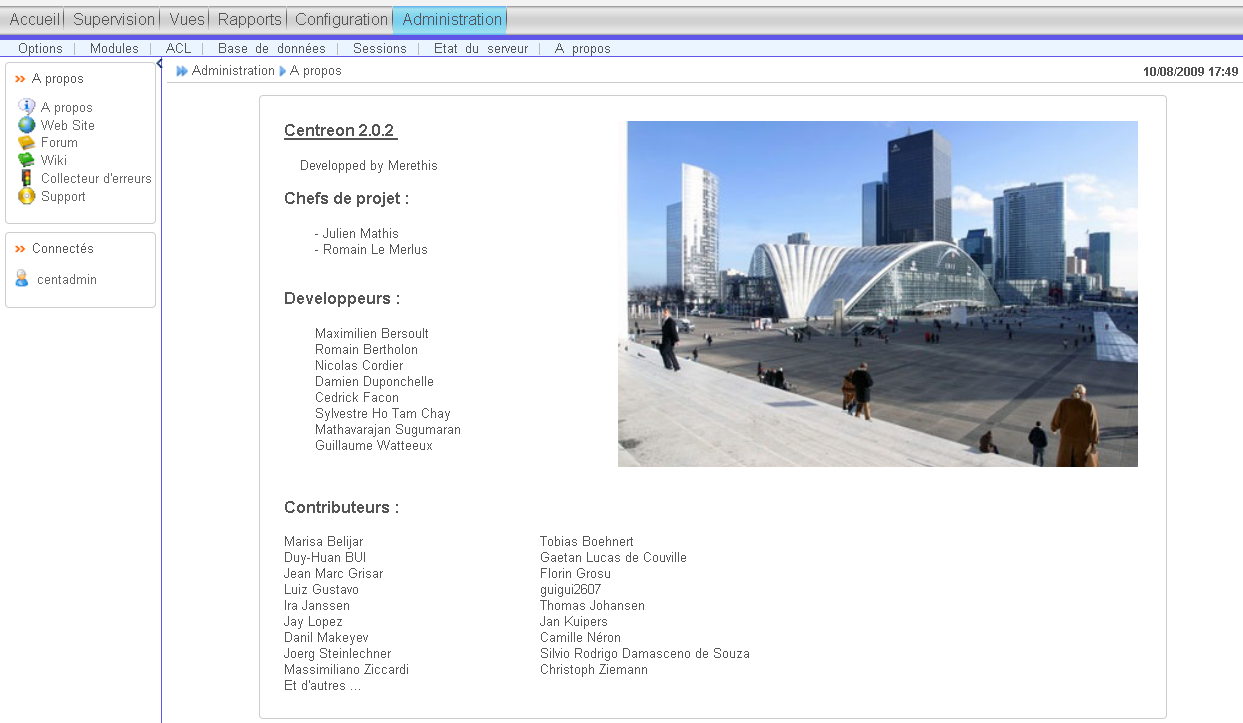The width and height of the screenshot is (1243, 723).
Task: Click the Forum icon in the sidebar
Action: (26, 143)
